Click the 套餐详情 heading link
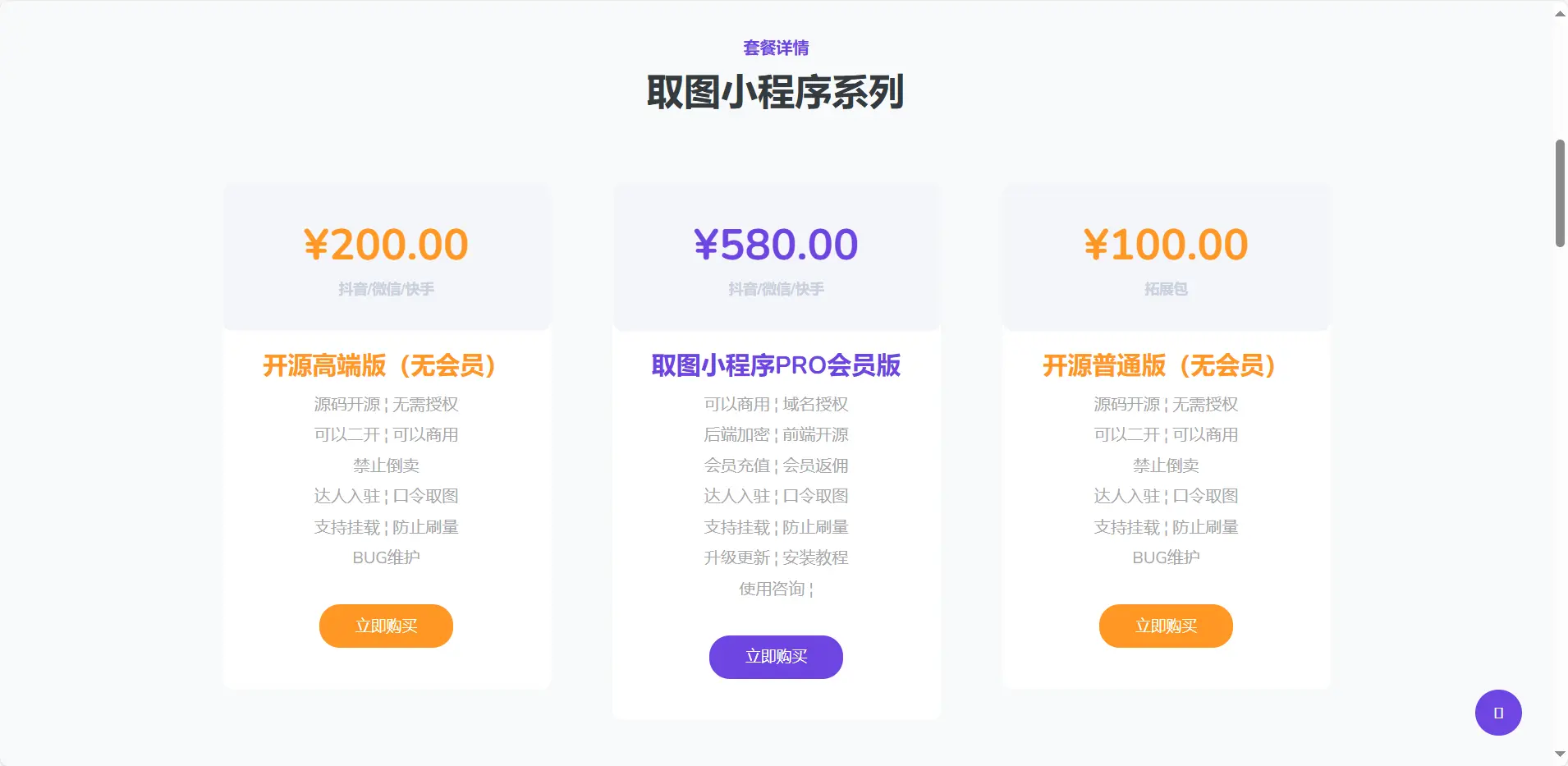The width and height of the screenshot is (1568, 766). (x=775, y=48)
